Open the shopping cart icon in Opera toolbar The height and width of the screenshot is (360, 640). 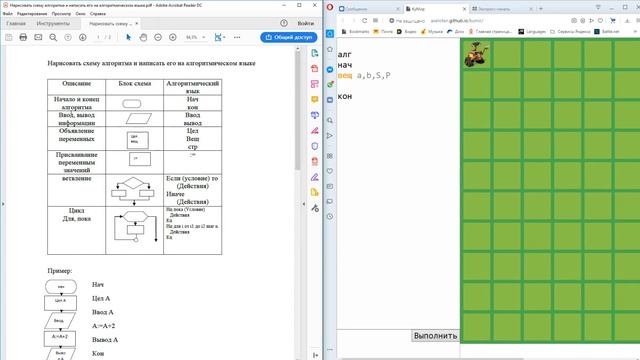point(613,20)
